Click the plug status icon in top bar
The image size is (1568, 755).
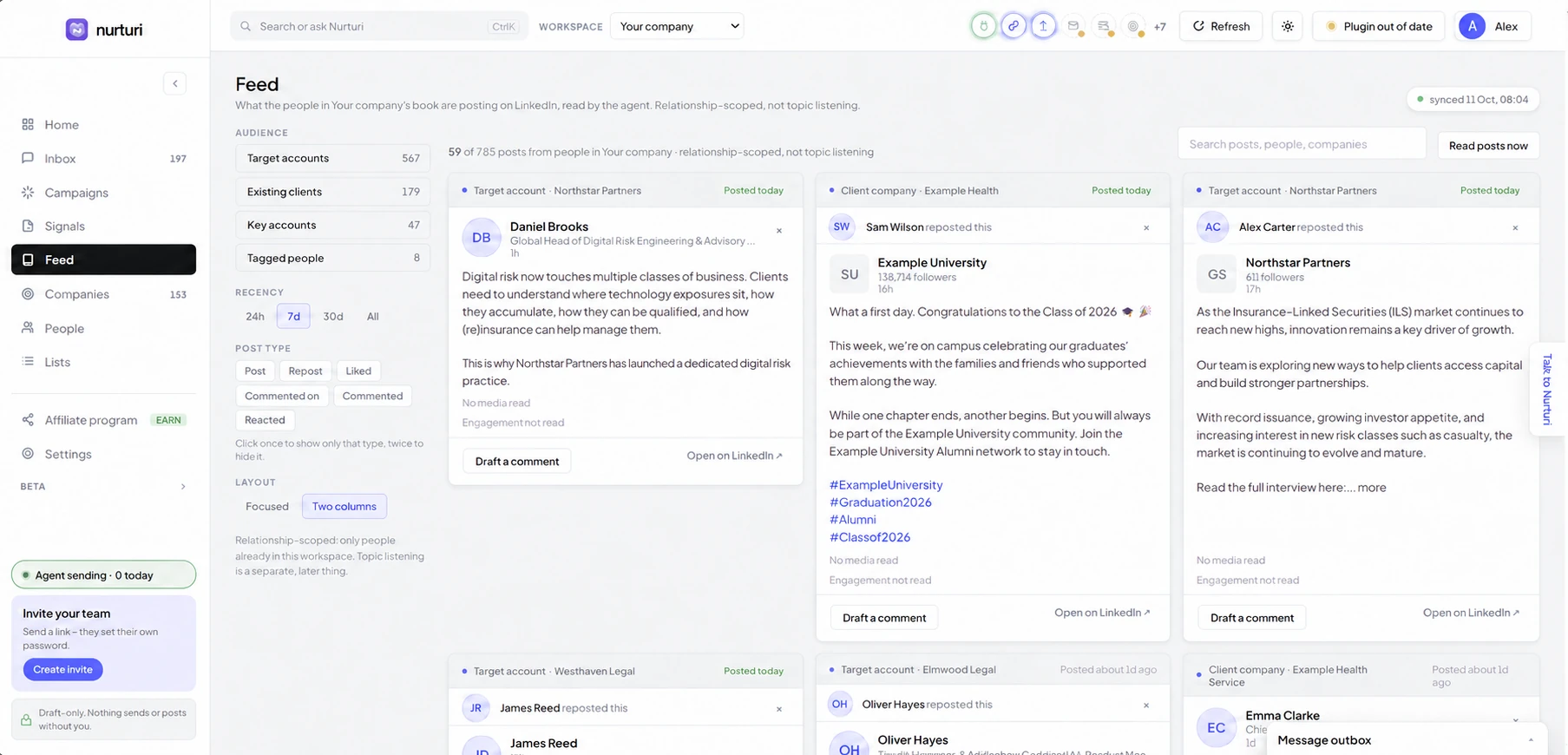(x=983, y=26)
